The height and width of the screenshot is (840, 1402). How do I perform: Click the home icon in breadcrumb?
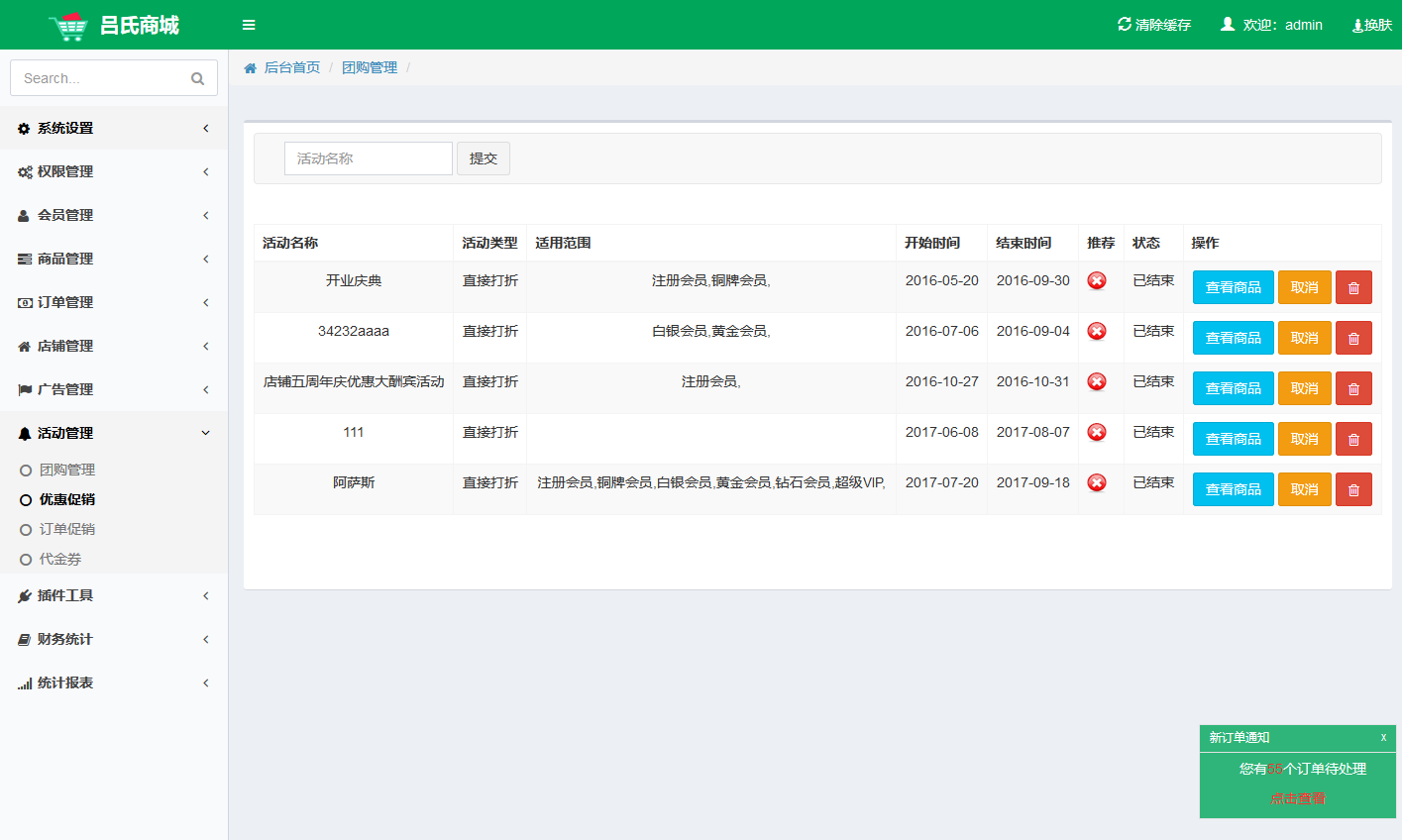point(251,68)
